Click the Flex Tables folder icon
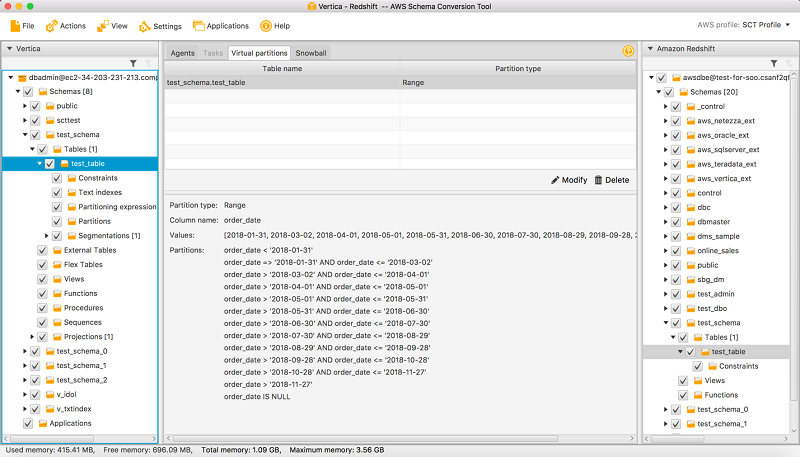The width and height of the screenshot is (800, 457). pyautogui.click(x=58, y=265)
